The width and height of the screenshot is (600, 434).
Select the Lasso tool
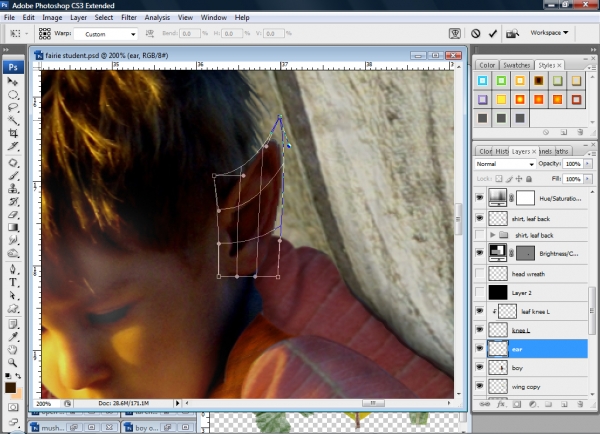tap(13, 108)
